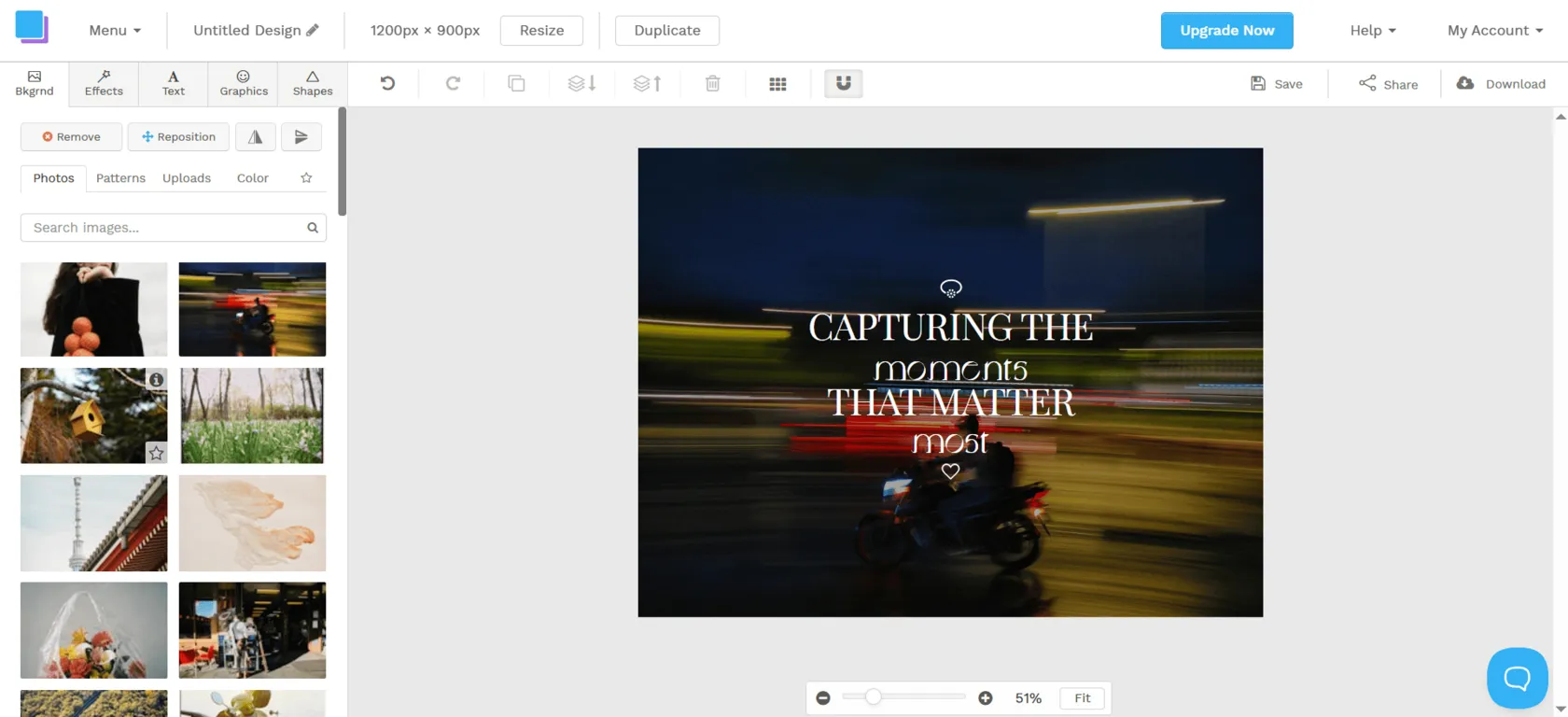
Task: Click the zoom slider handle
Action: (873, 697)
